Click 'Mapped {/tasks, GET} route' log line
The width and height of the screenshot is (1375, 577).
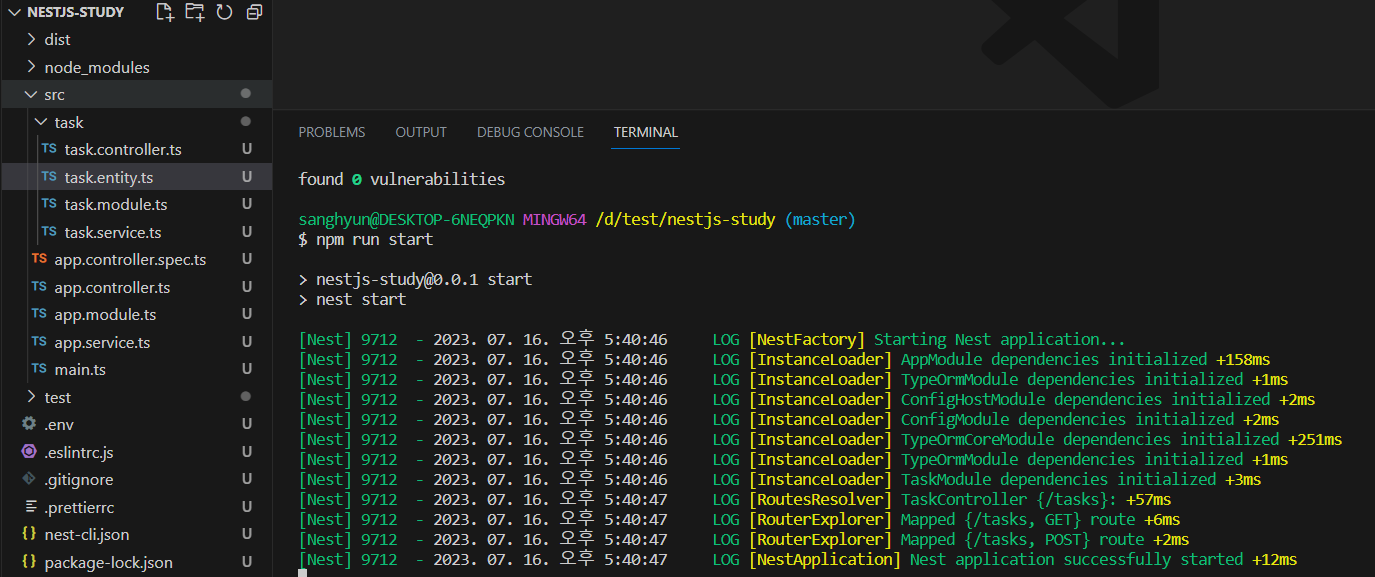coord(1018,520)
